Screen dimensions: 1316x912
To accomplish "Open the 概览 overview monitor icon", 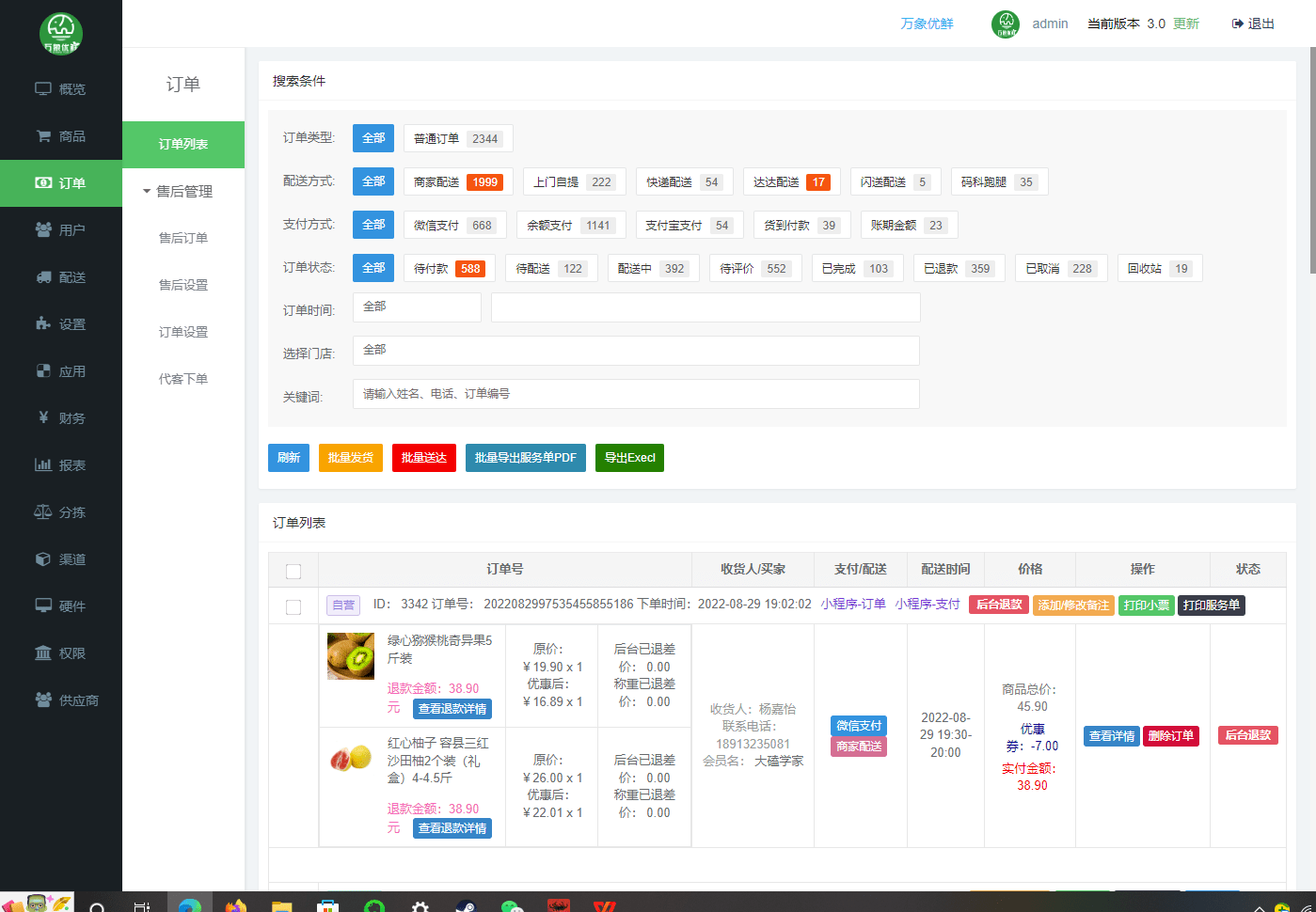I will [x=43, y=89].
